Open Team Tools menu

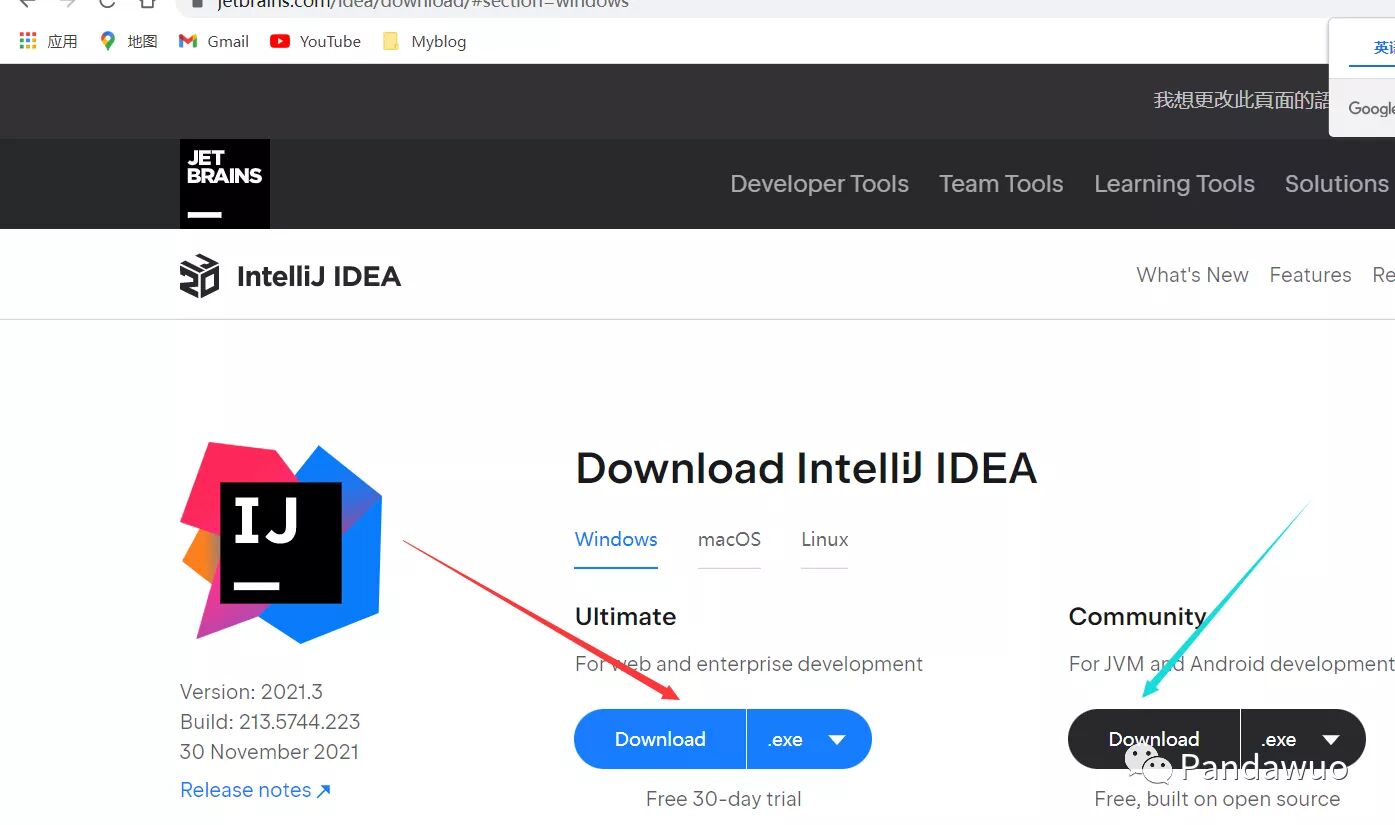[x=1001, y=184]
